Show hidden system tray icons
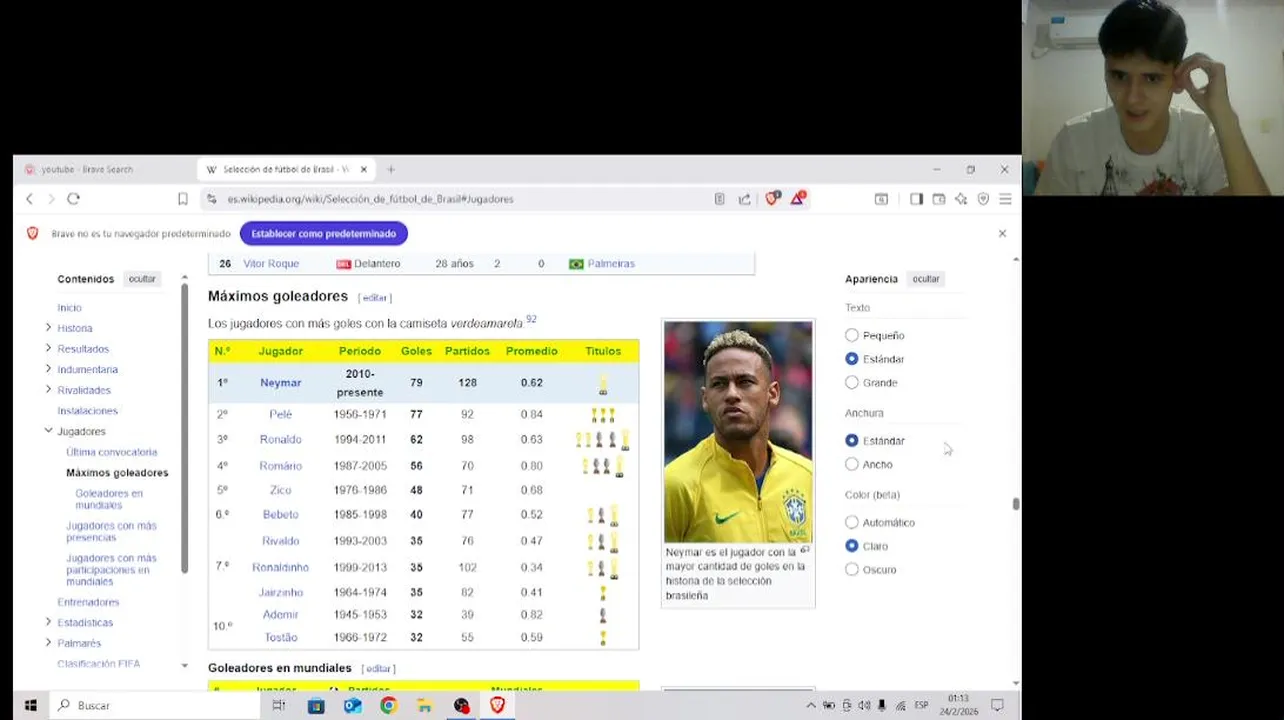The image size is (1284, 720). click(x=810, y=705)
